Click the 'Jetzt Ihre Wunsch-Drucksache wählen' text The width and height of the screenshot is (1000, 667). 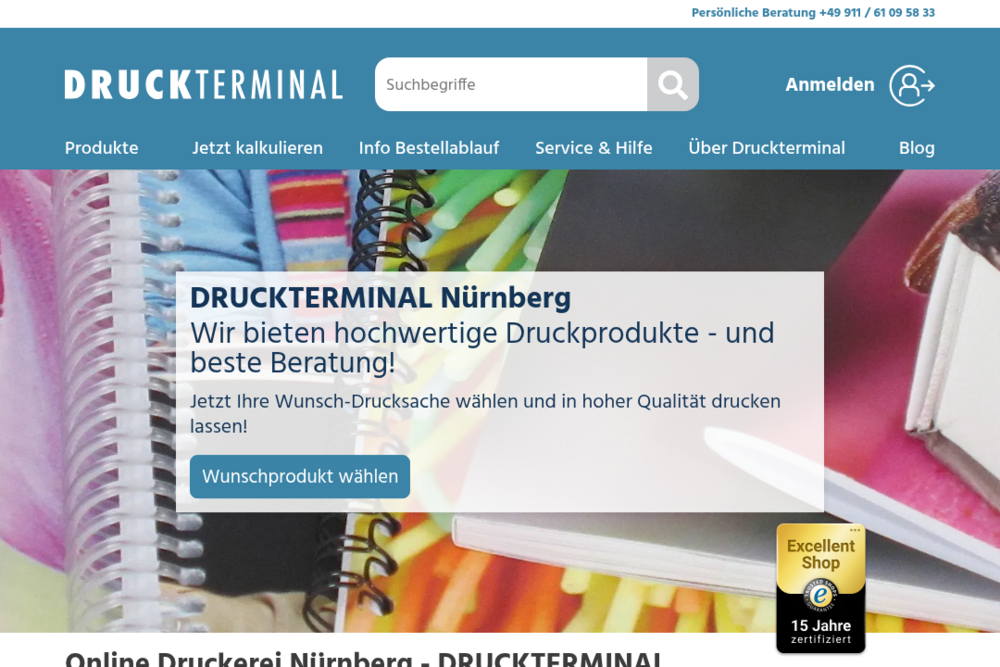click(485, 413)
